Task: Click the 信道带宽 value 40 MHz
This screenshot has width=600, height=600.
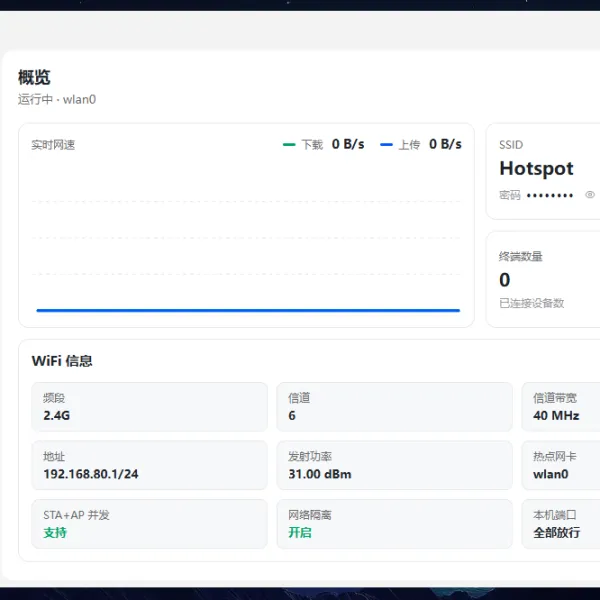Action: pos(556,416)
